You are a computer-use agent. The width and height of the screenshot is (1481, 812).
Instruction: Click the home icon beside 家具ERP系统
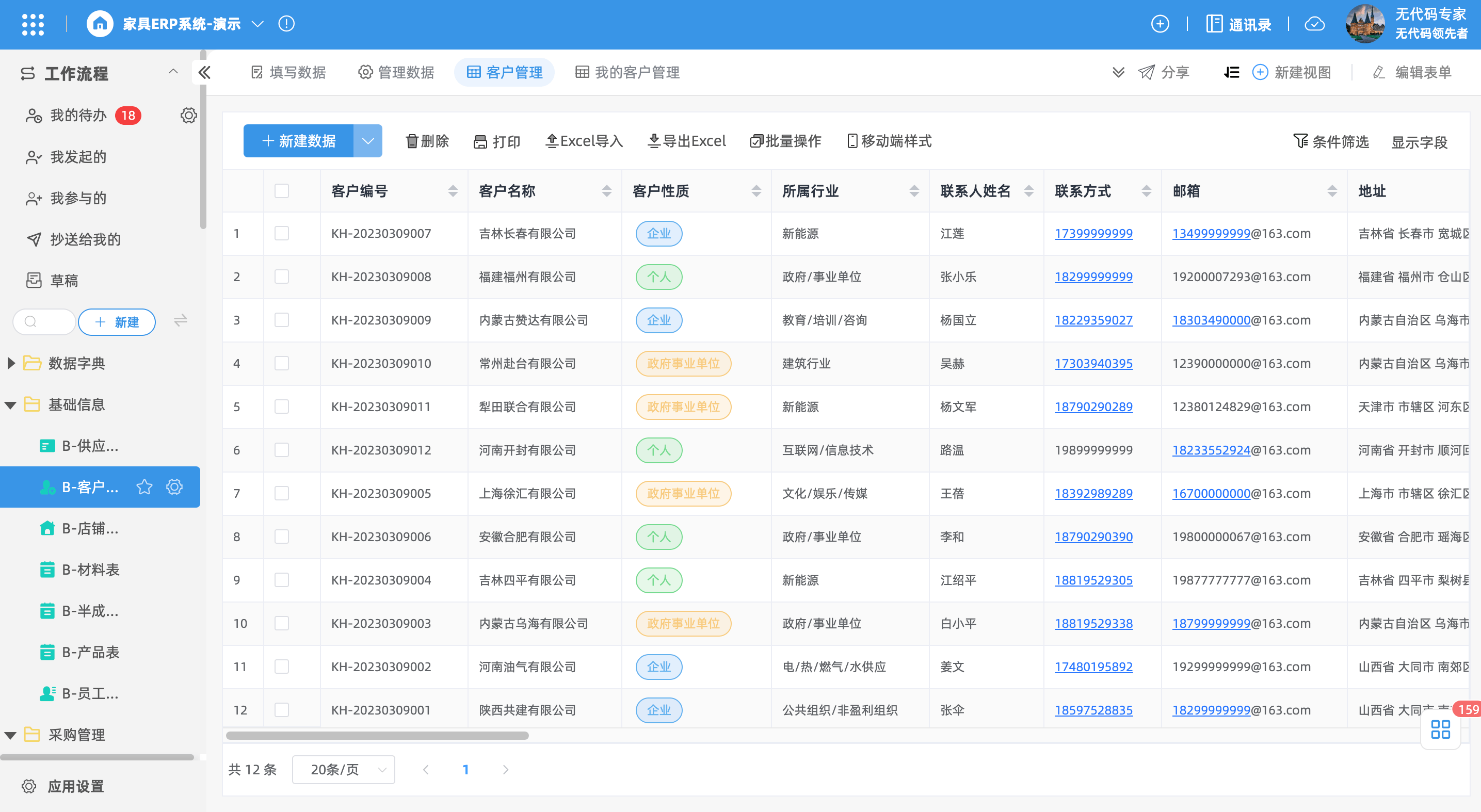[x=100, y=24]
